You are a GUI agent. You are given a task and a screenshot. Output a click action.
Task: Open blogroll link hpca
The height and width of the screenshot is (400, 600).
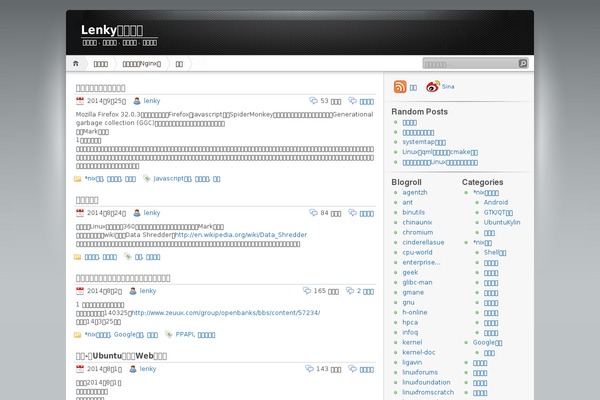pos(410,322)
